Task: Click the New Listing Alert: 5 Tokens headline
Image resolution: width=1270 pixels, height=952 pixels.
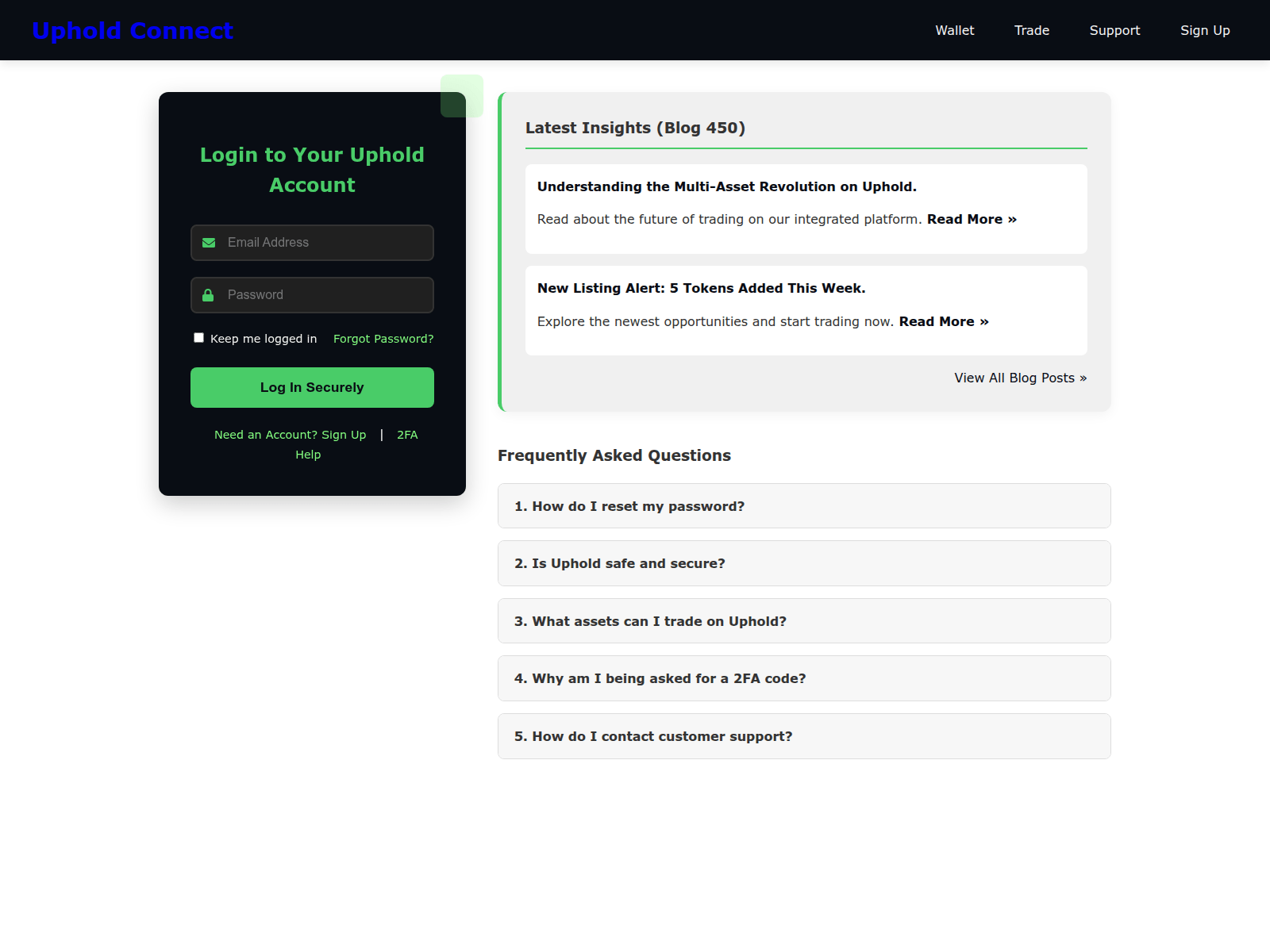Action: click(702, 288)
